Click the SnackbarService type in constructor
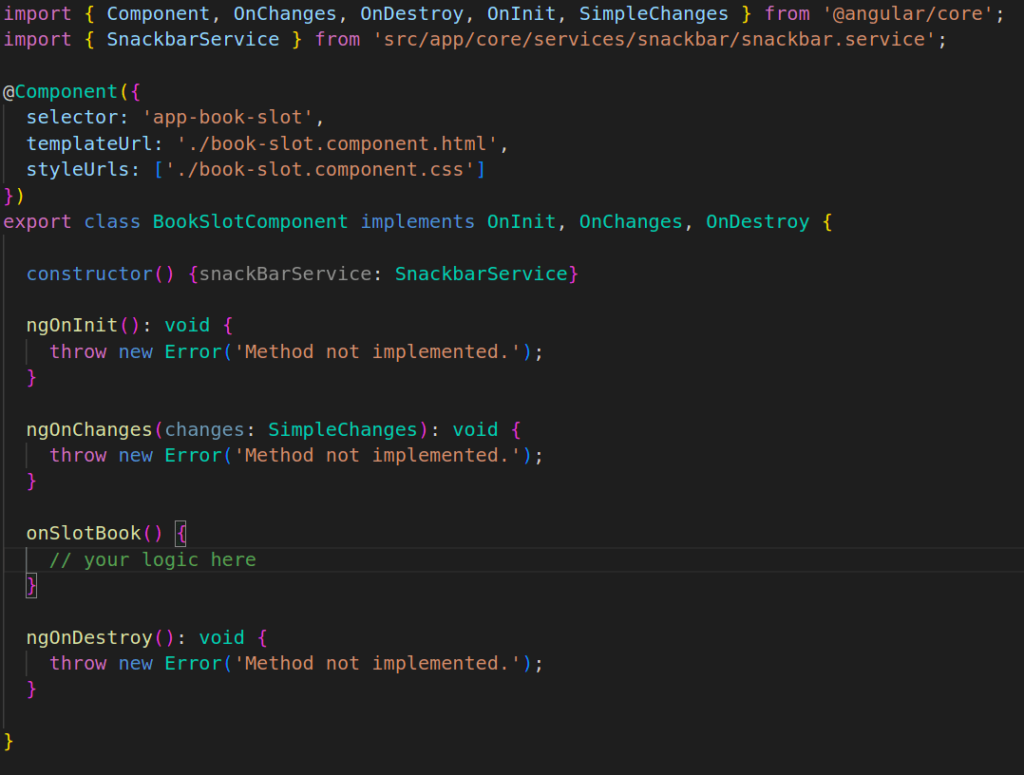 (483, 273)
